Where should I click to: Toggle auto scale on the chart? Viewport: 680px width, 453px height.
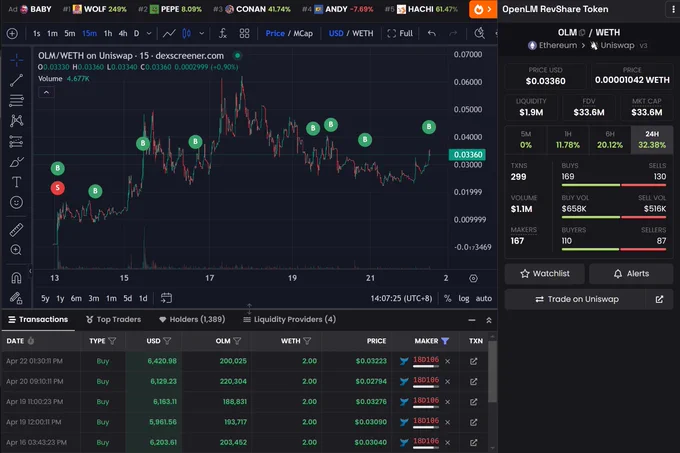(x=484, y=298)
